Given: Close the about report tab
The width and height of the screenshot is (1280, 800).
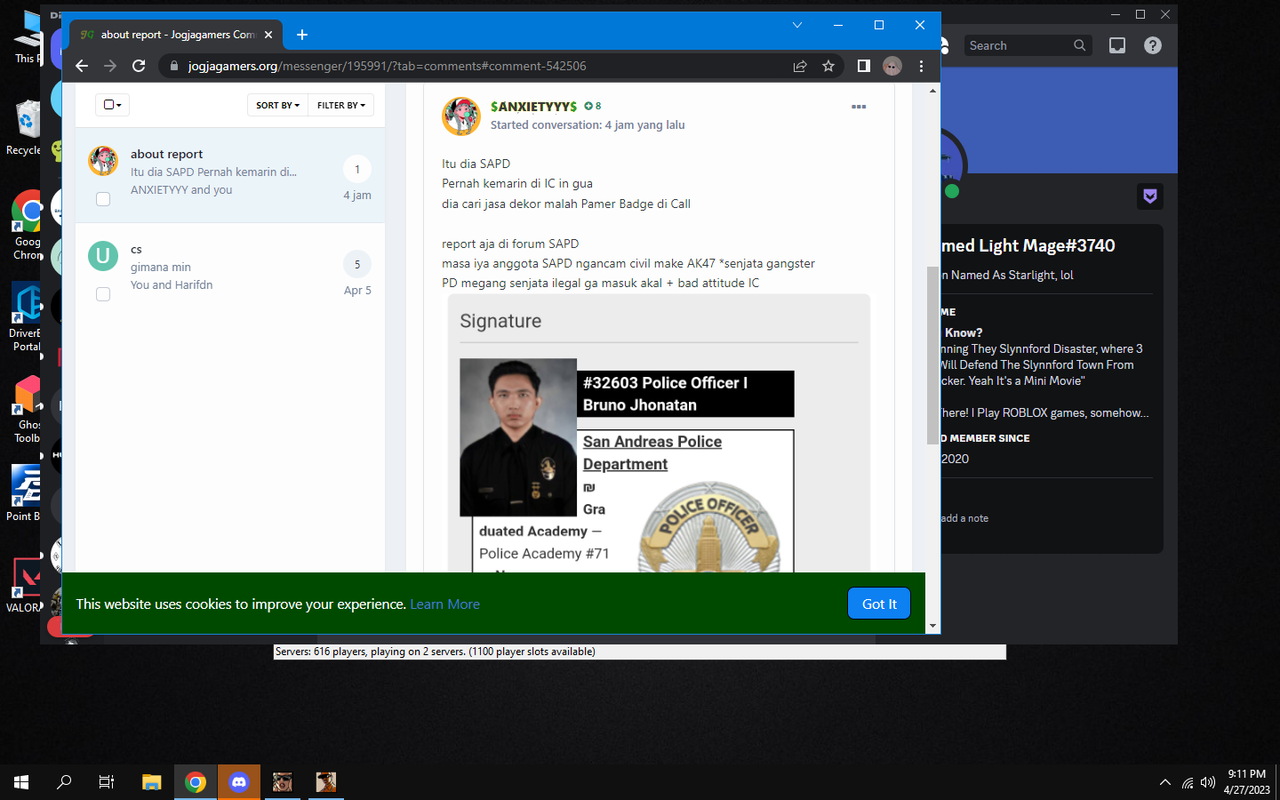Looking at the screenshot, I should [x=268, y=35].
